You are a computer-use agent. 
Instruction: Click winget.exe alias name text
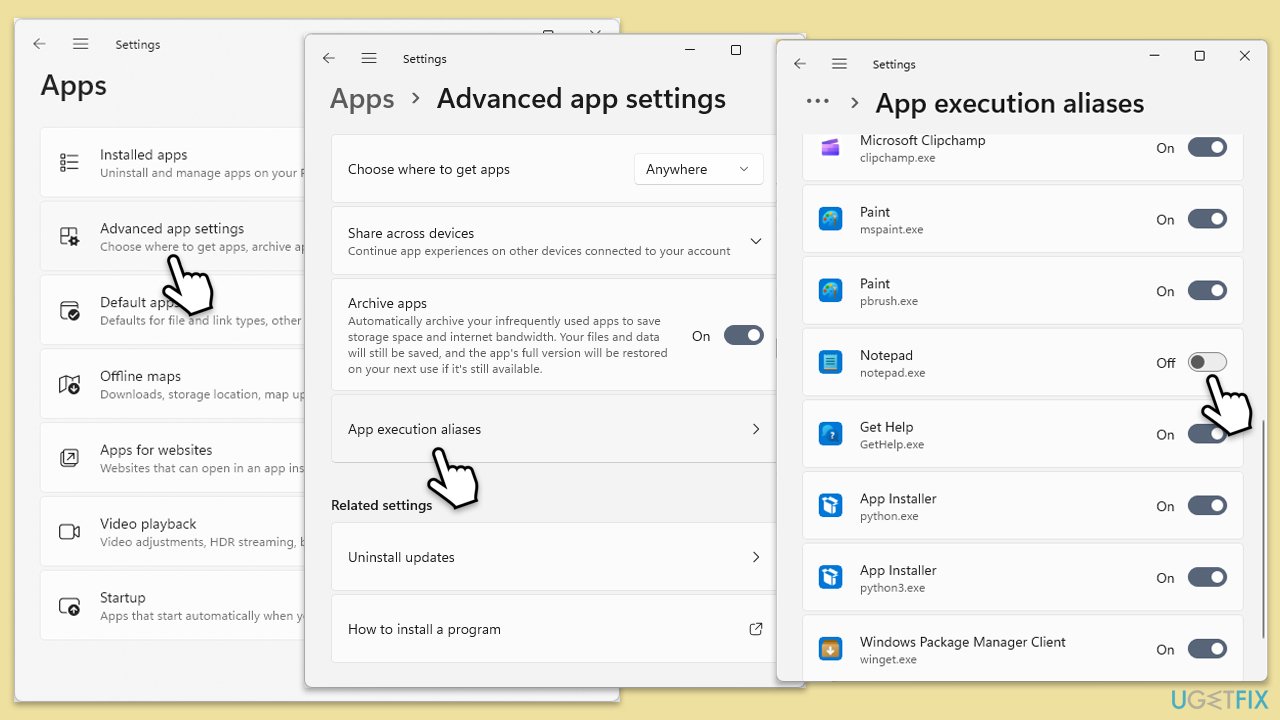pyautogui.click(x=888, y=660)
